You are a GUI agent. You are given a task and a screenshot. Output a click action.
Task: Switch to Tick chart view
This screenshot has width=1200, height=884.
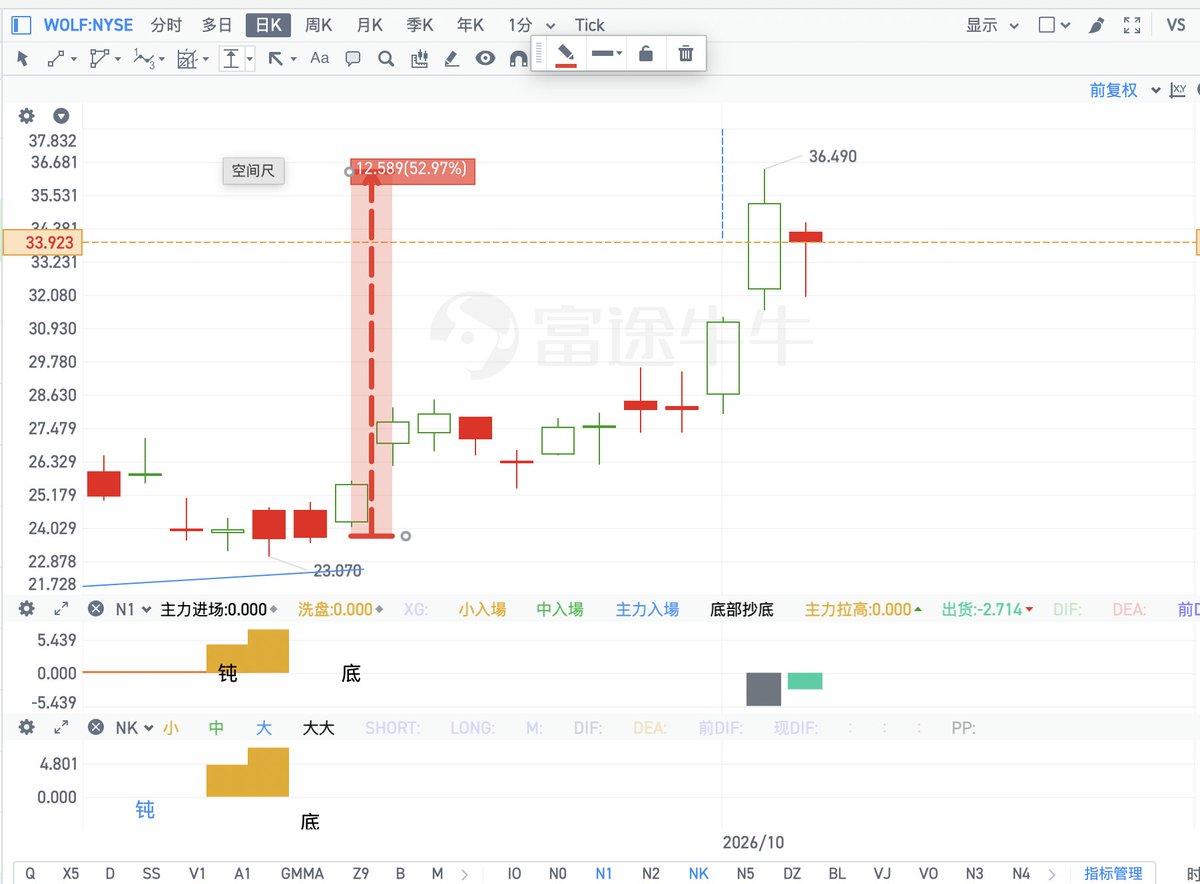pos(590,25)
